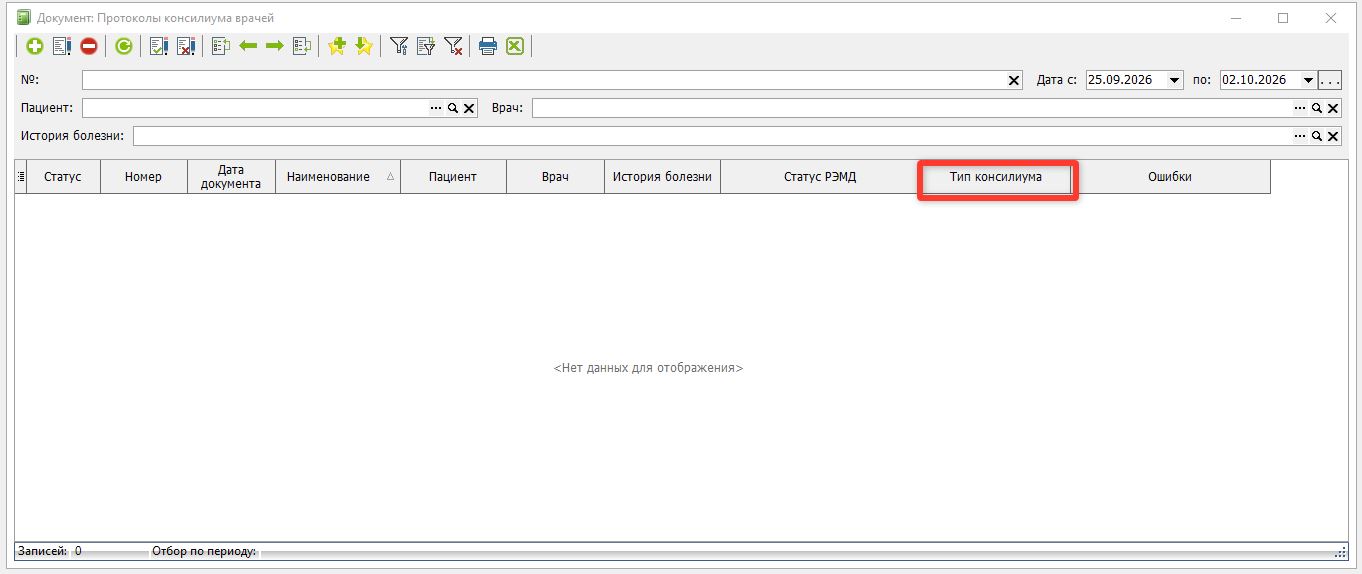Image resolution: width=1362 pixels, height=574 pixels.
Task: Open the filter settings funnel icon
Action: [x=399, y=46]
